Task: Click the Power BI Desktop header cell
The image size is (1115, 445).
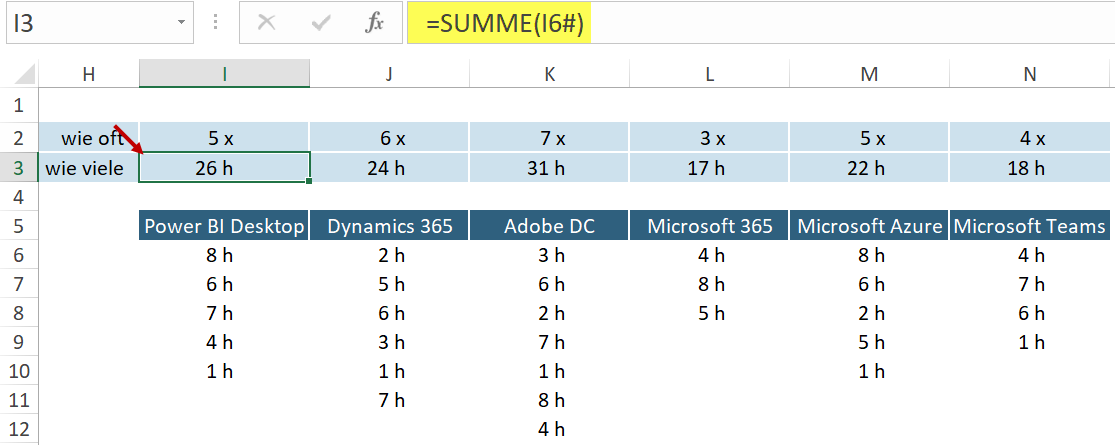Action: point(224,226)
